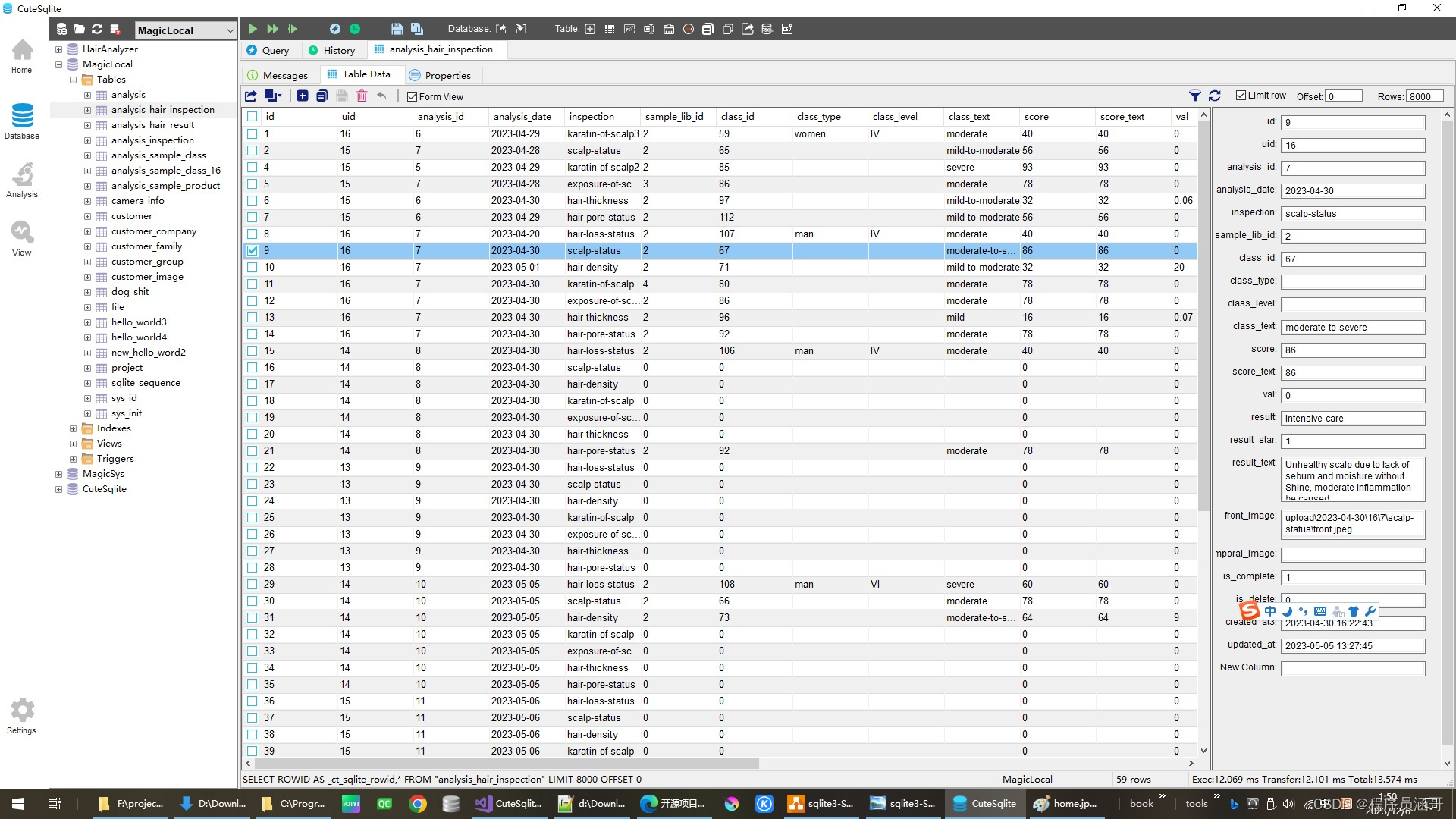Click the open database folder icon
The width and height of the screenshot is (1456, 819).
pyautogui.click(x=80, y=29)
